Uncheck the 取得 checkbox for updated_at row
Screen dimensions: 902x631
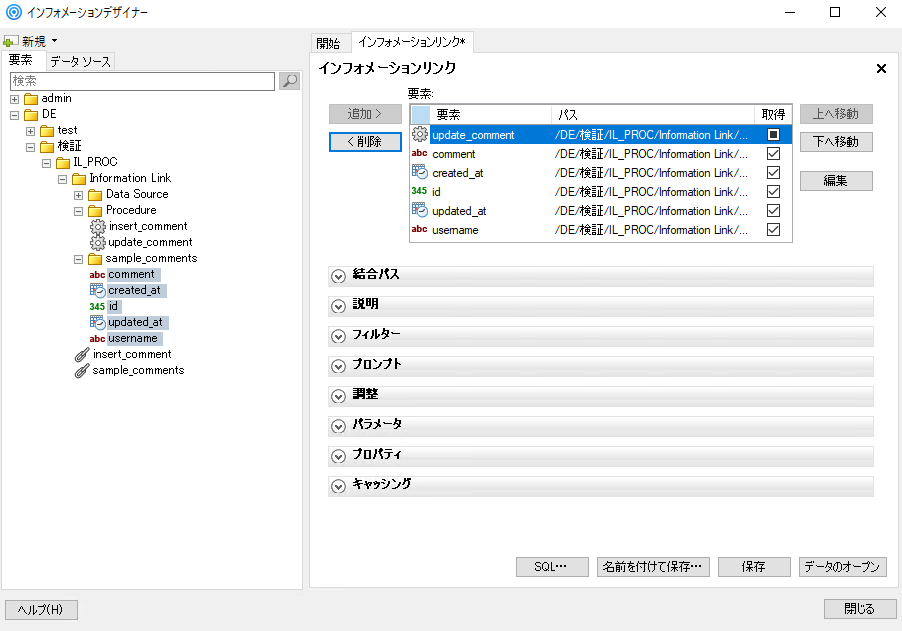click(773, 211)
